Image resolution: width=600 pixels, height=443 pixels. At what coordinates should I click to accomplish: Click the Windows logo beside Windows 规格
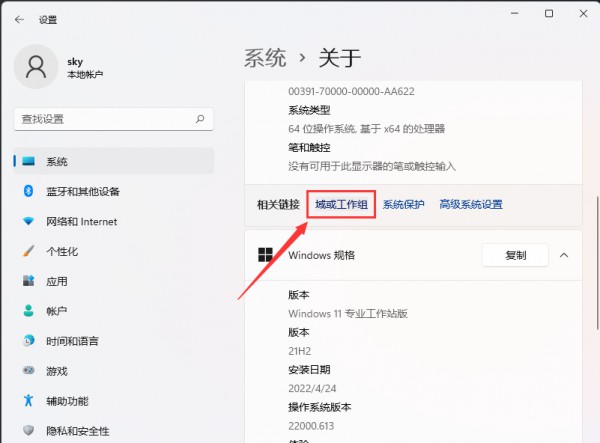(265, 255)
